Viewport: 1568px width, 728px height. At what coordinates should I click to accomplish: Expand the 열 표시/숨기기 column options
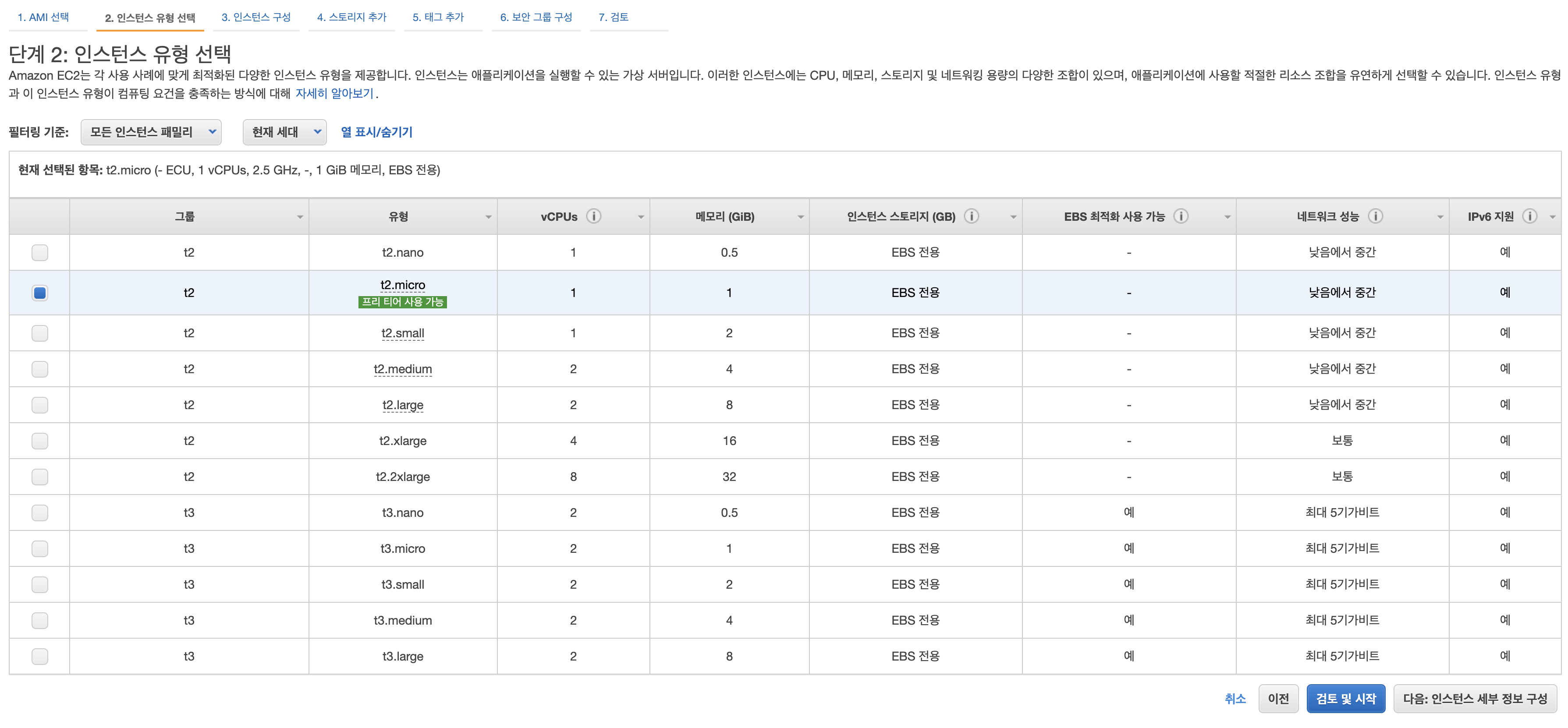(376, 132)
